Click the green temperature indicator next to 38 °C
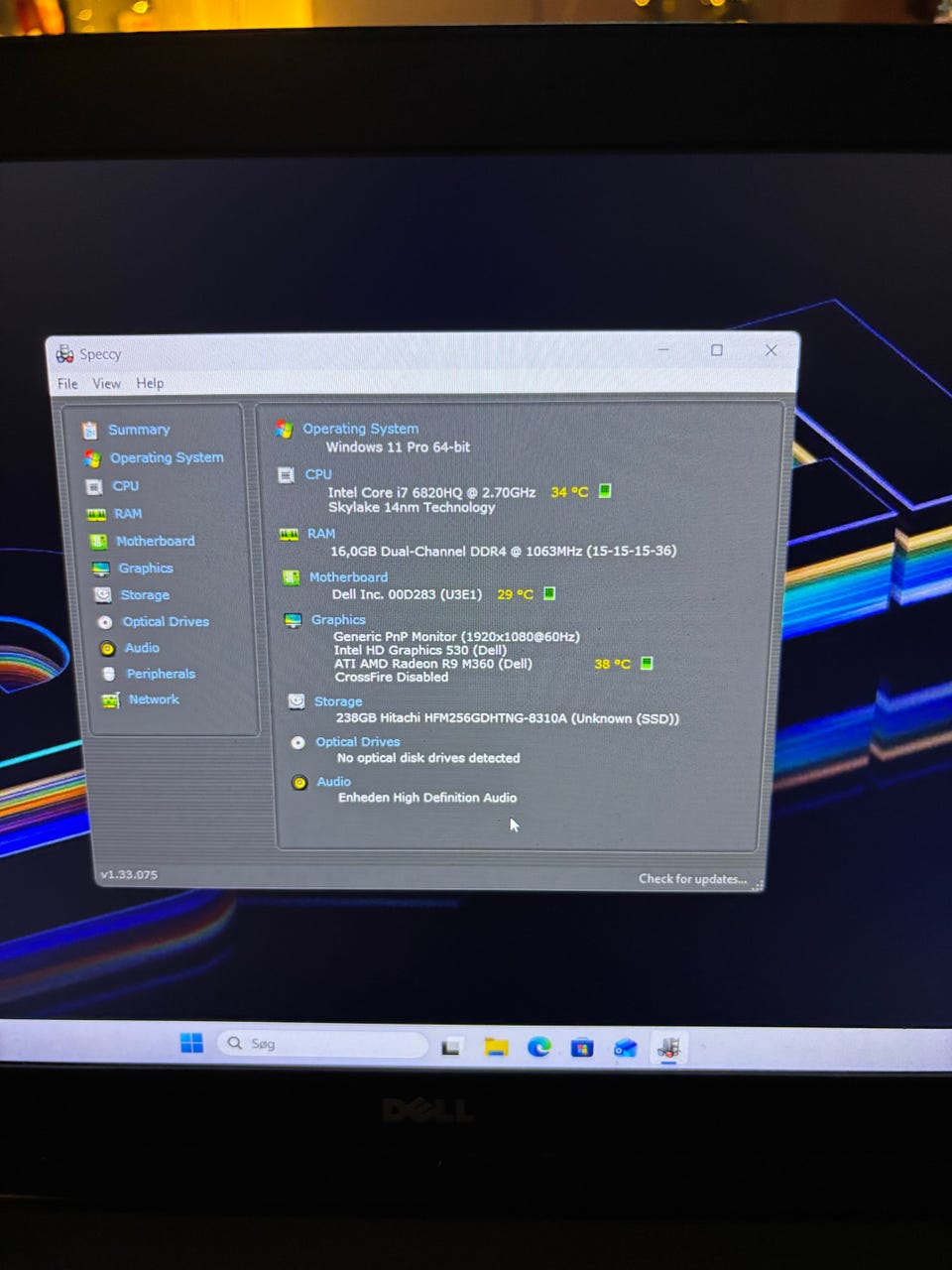Screen dimensions: 952x1270 pos(647,663)
